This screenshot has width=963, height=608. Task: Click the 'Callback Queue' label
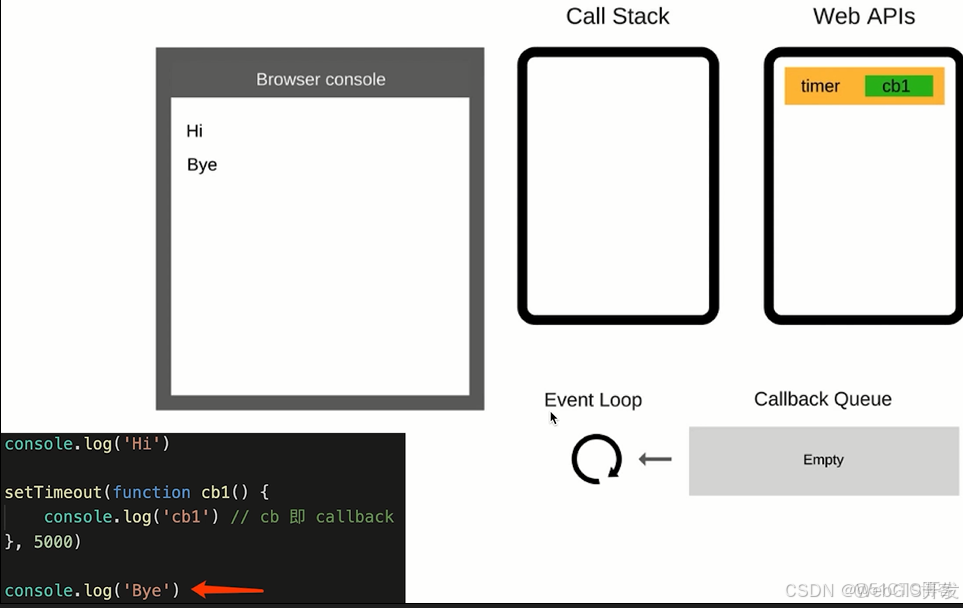822,399
